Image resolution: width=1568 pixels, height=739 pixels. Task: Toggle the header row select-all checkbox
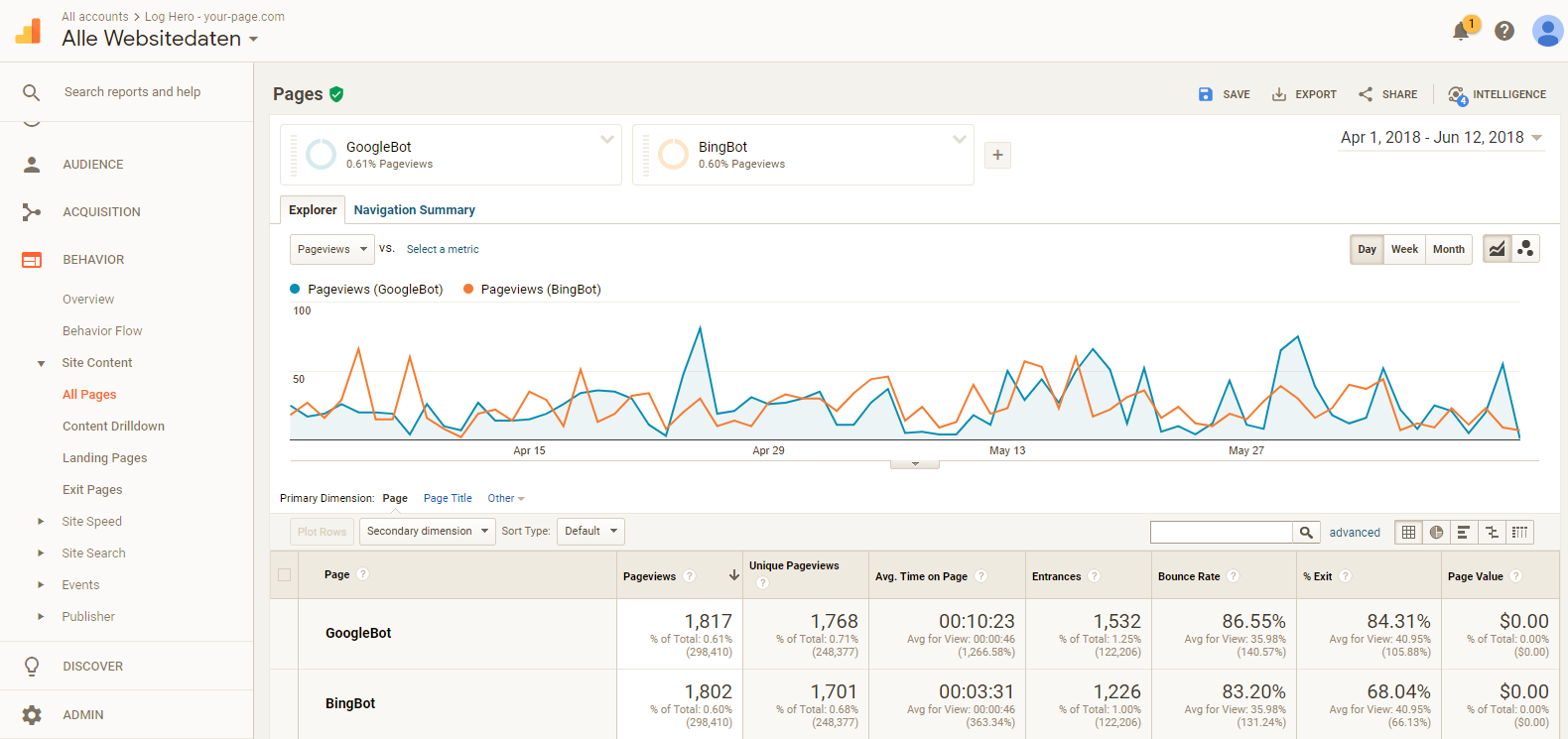(285, 575)
